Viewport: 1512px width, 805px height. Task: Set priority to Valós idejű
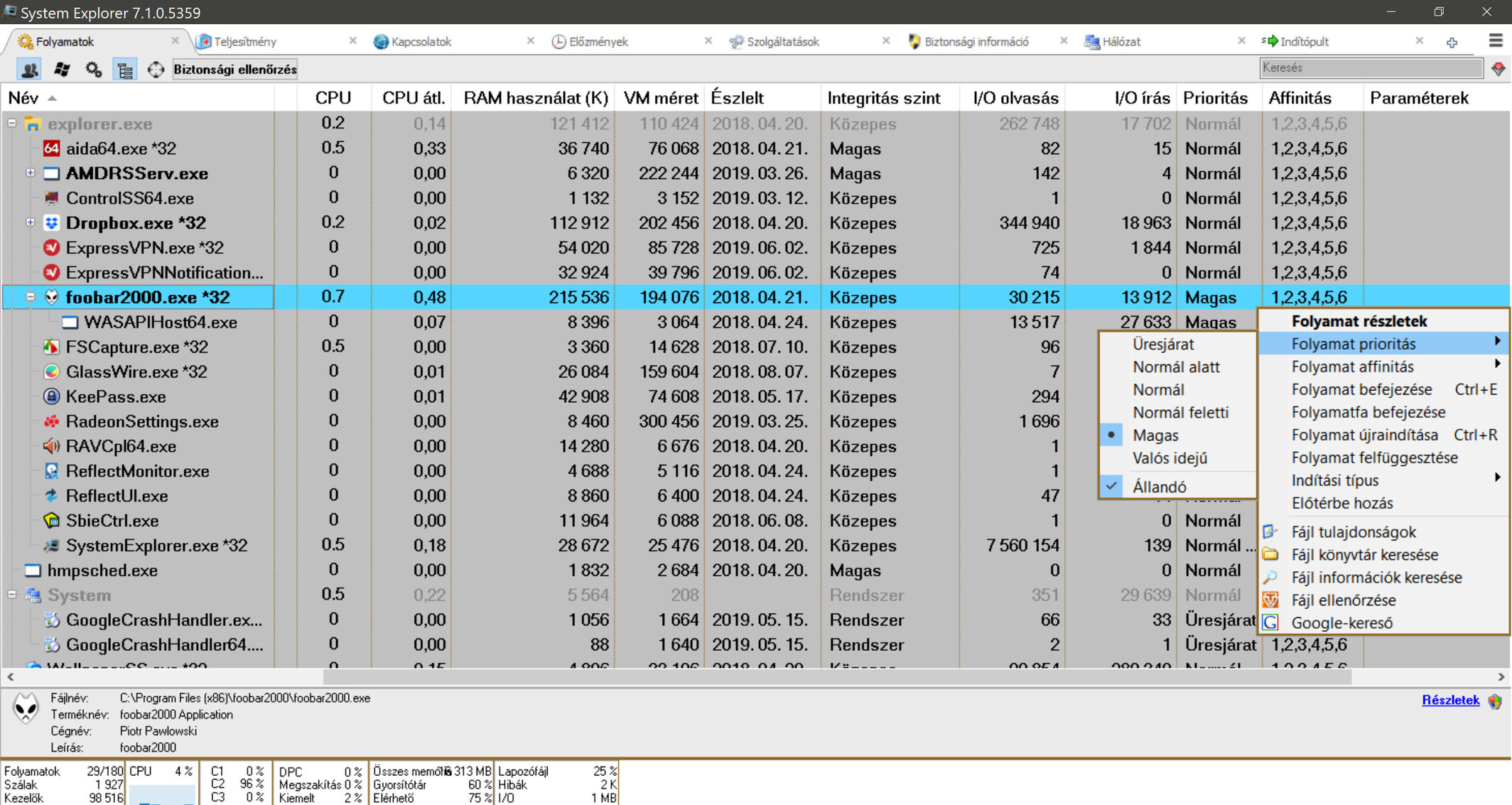(1177, 458)
